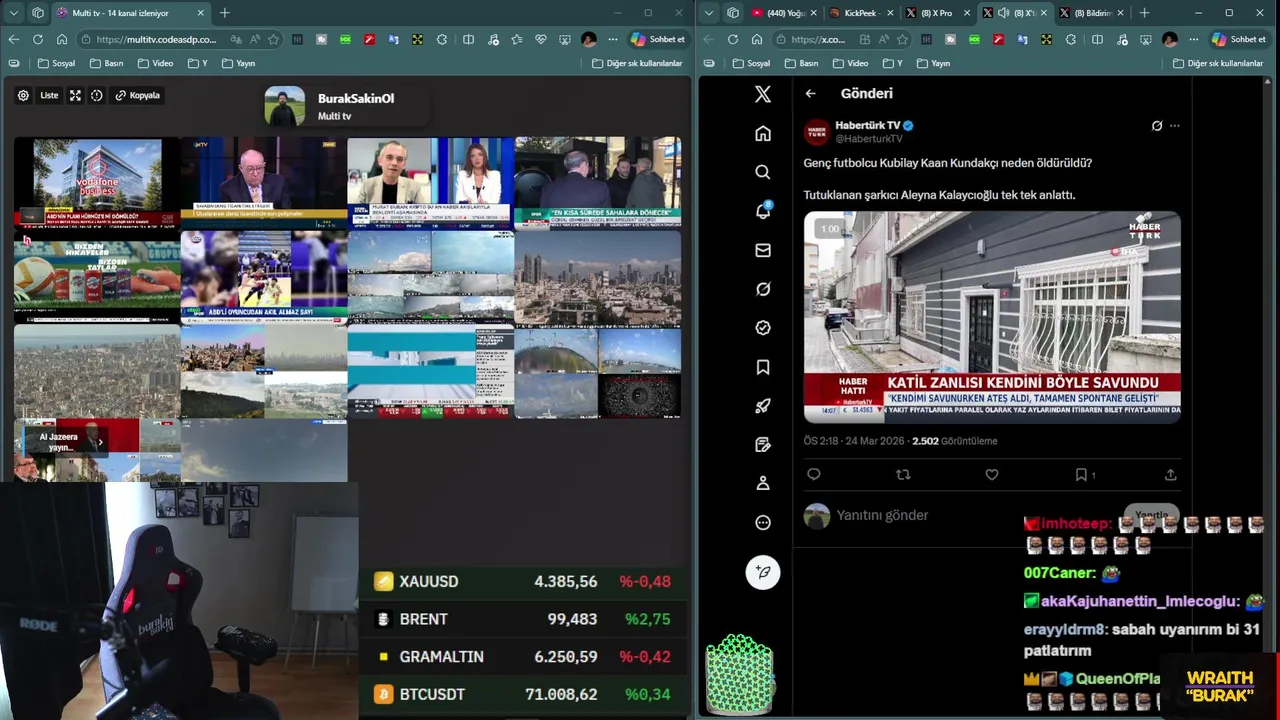Image resolution: width=1280 pixels, height=720 pixels.
Task: Toggle favorite star in X address bar
Action: (x=902, y=39)
